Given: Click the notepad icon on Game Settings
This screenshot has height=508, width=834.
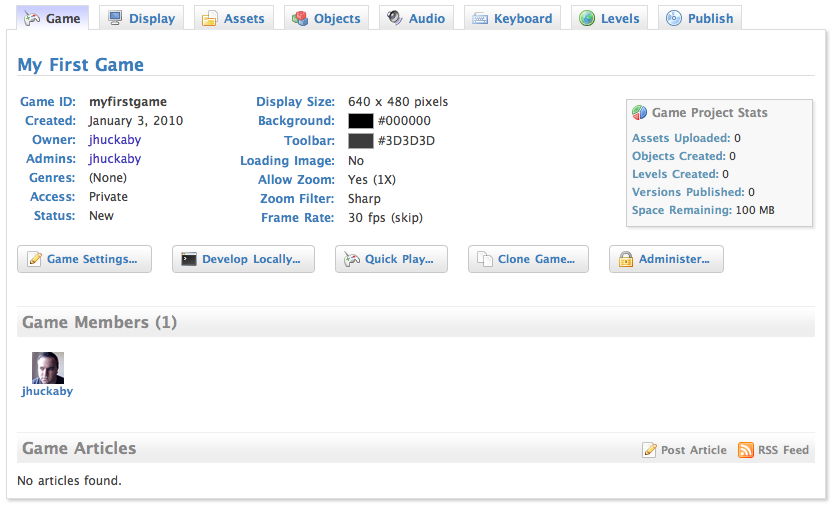Looking at the screenshot, I should pos(35,259).
